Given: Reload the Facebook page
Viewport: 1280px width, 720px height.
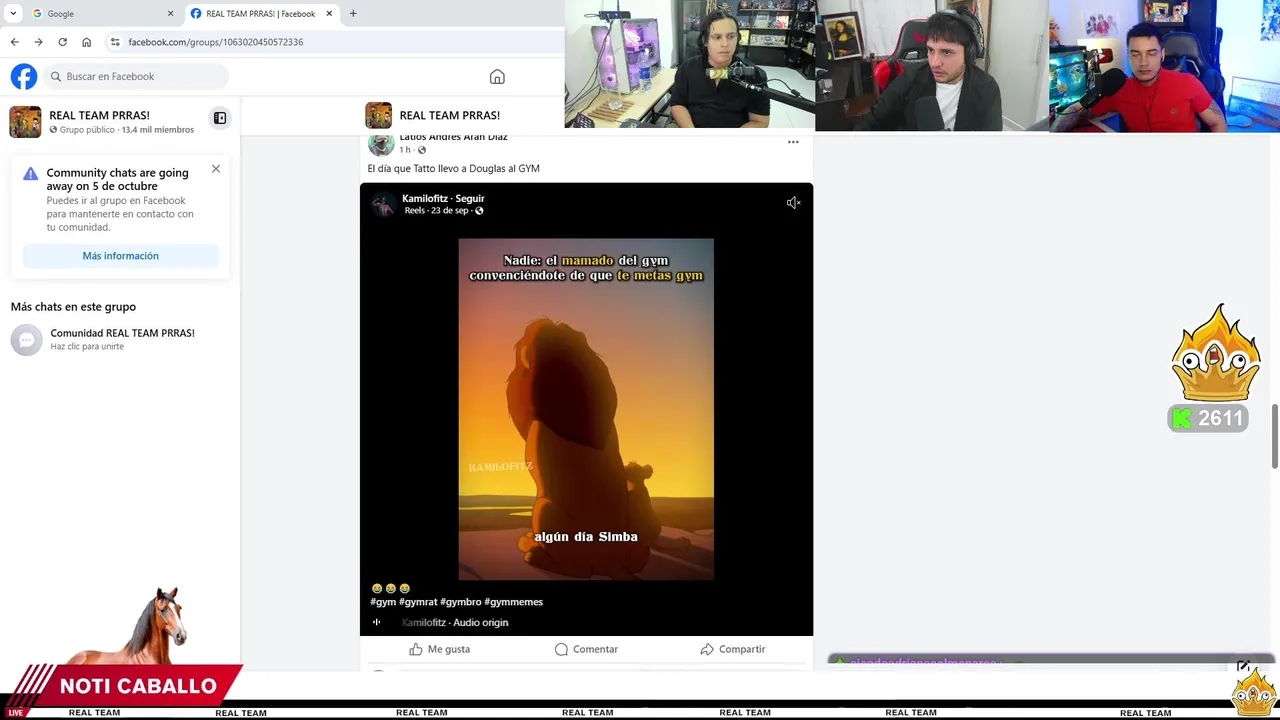Looking at the screenshot, I should pos(62,42).
